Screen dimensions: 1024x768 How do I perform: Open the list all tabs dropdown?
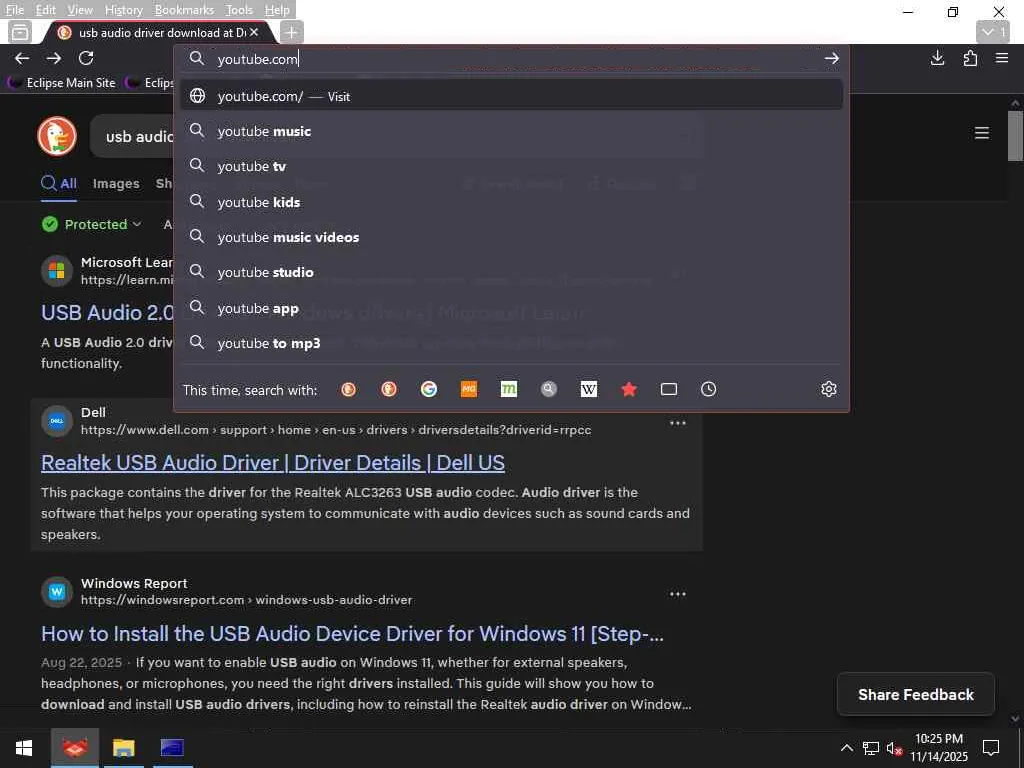click(993, 32)
